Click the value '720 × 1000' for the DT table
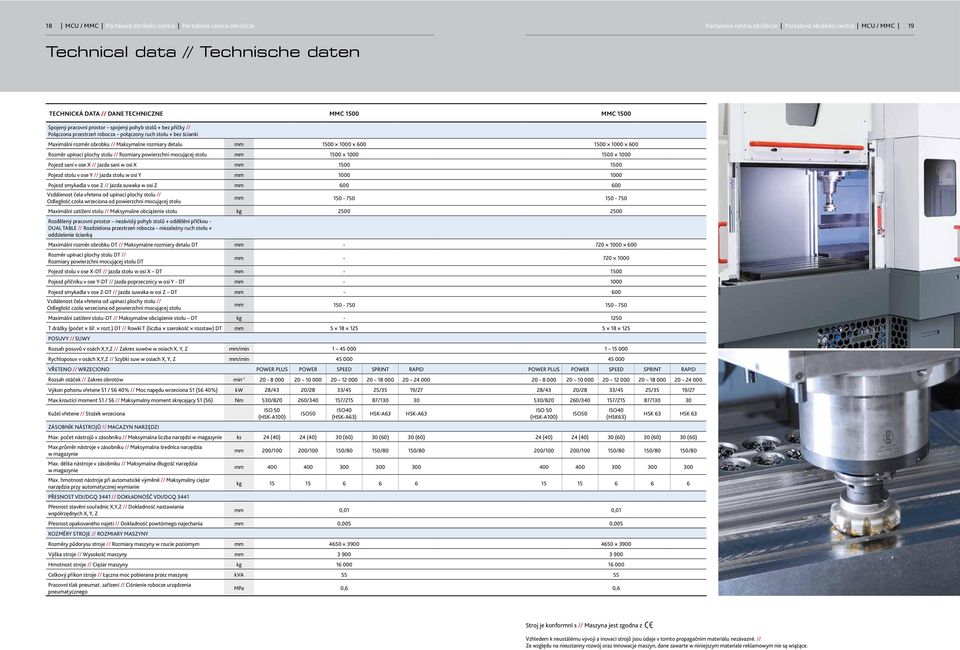This screenshot has width=960, height=650. pyautogui.click(x=616, y=258)
